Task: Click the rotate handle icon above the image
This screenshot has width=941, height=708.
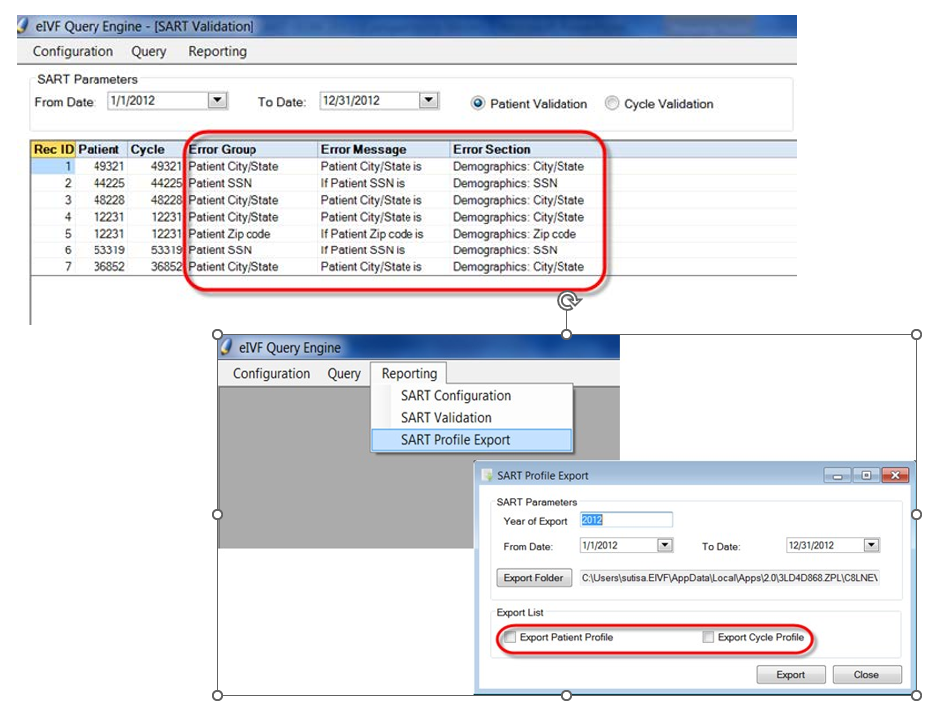Action: (x=568, y=300)
